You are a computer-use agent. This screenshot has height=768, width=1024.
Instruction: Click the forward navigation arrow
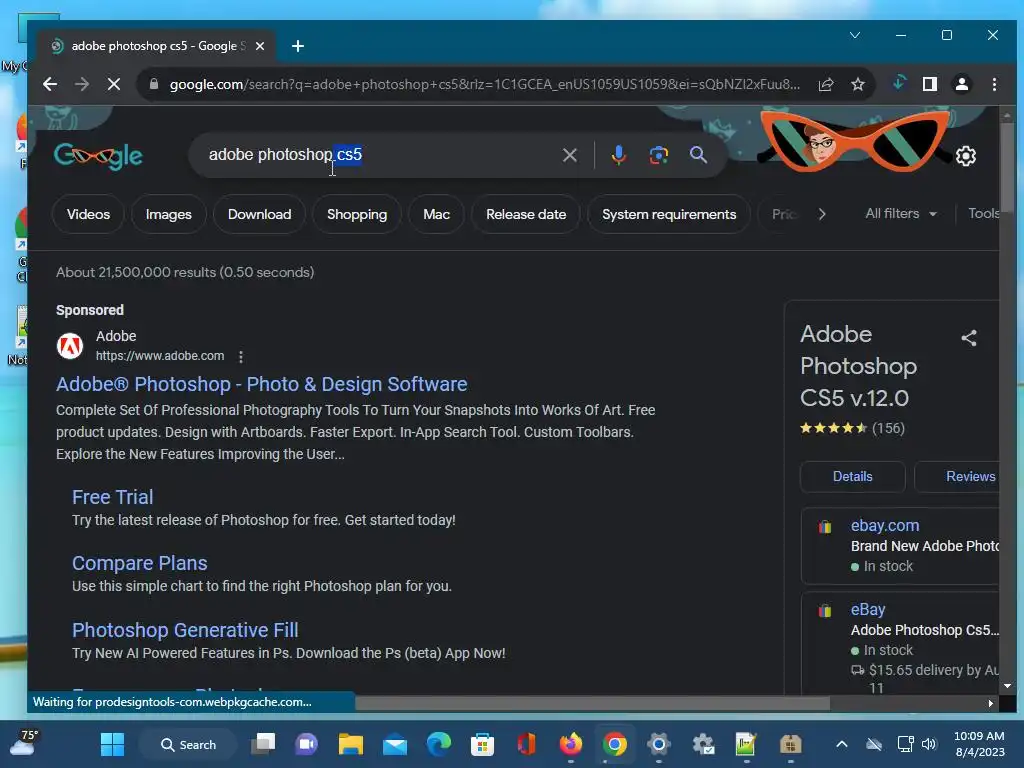point(82,84)
